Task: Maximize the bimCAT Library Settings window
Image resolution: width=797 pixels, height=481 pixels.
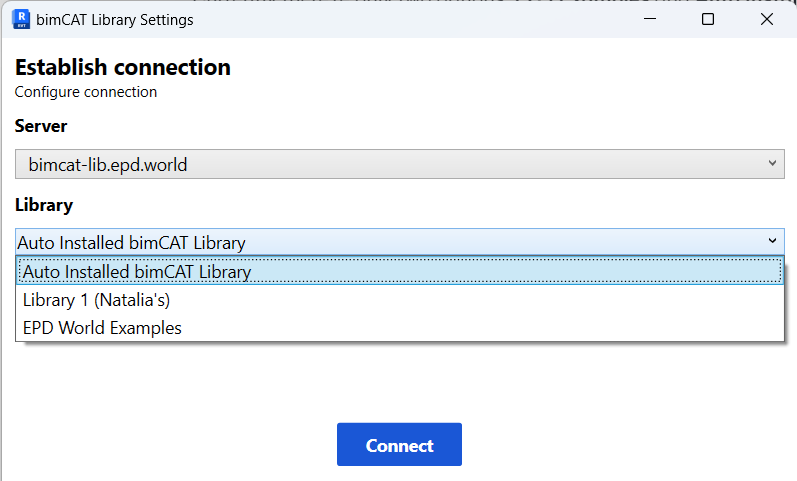Action: pos(708,19)
